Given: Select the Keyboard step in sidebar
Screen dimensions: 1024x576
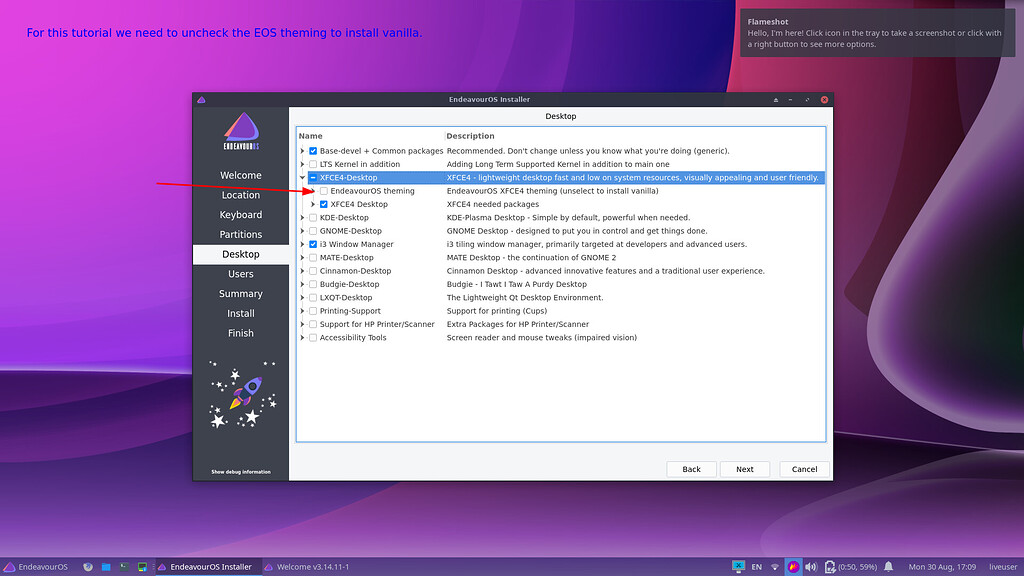Looking at the screenshot, I should pyautogui.click(x=241, y=214).
